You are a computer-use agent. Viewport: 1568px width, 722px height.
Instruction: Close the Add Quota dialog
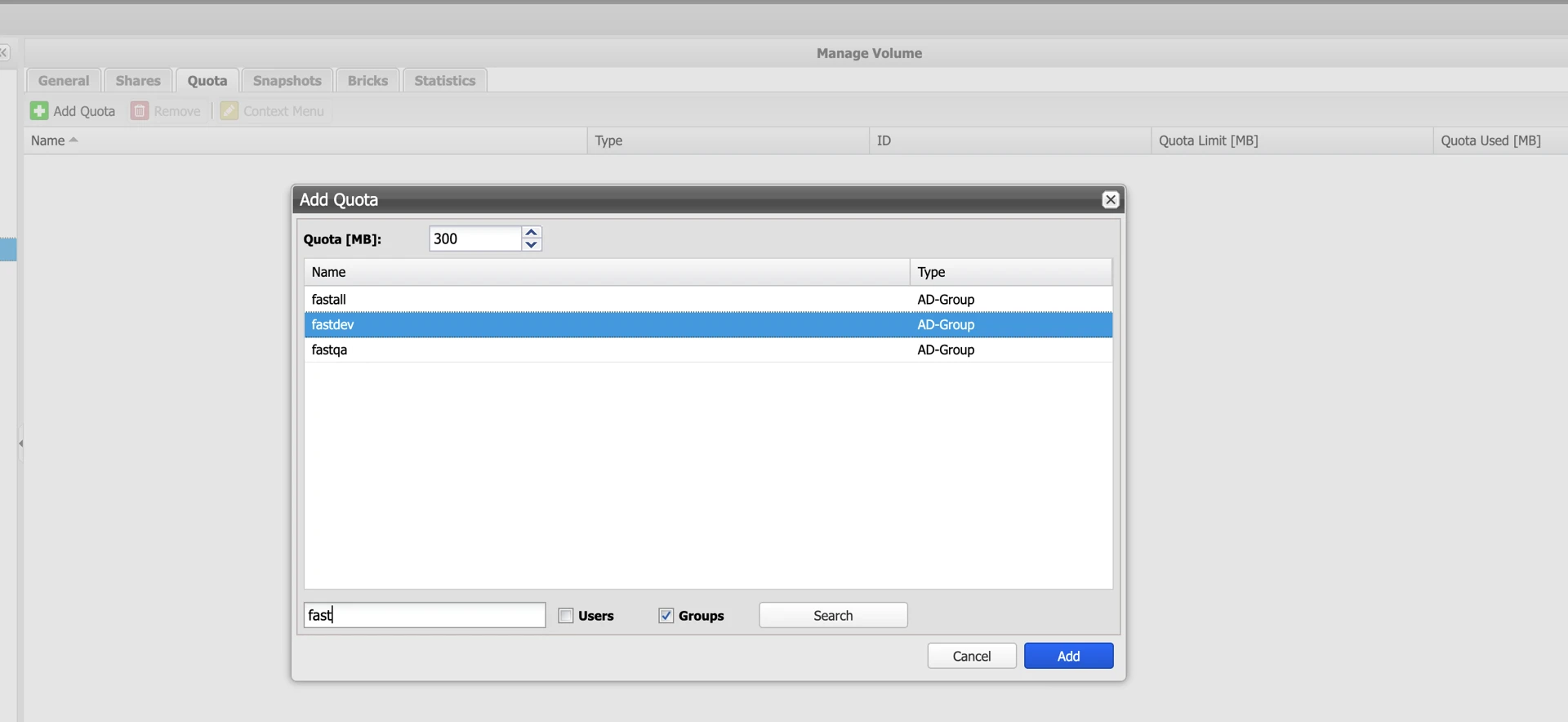pos(1110,200)
